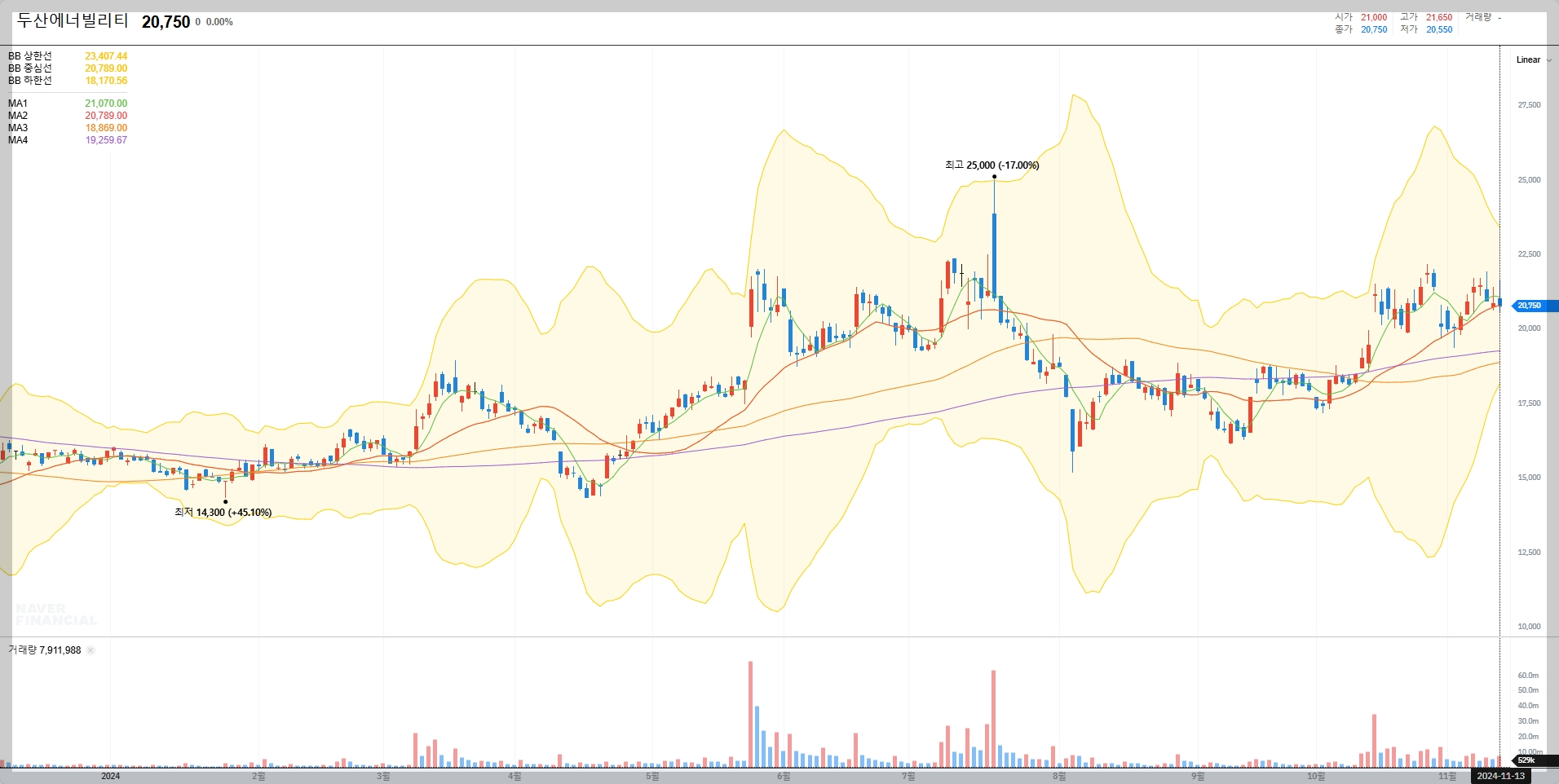Click the 10,000 price axis label
This screenshot has width=1559, height=784.
pyautogui.click(x=1529, y=627)
